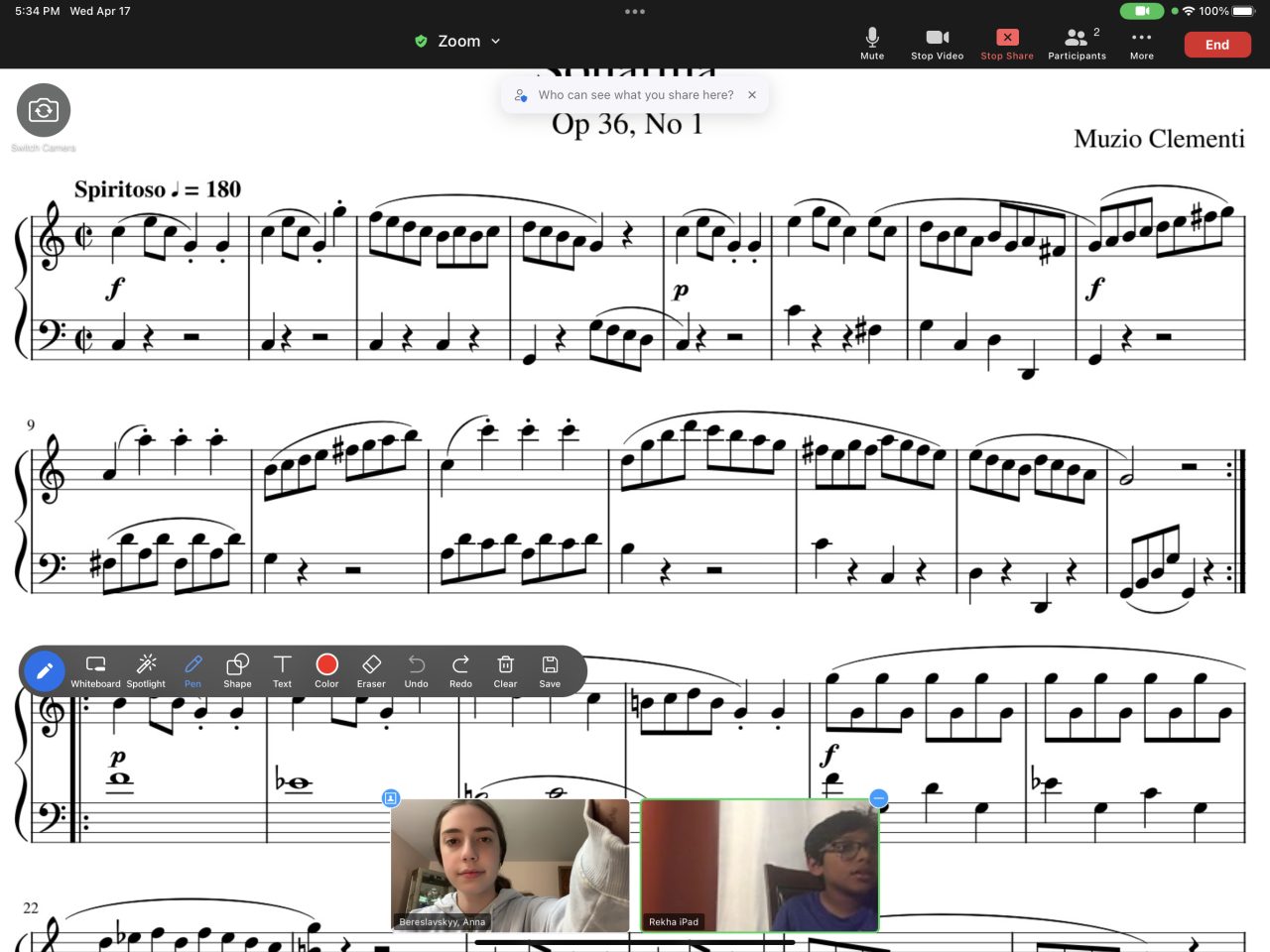Screen dimensions: 1270x952
Task: Stop Video camera button
Action: click(x=937, y=44)
